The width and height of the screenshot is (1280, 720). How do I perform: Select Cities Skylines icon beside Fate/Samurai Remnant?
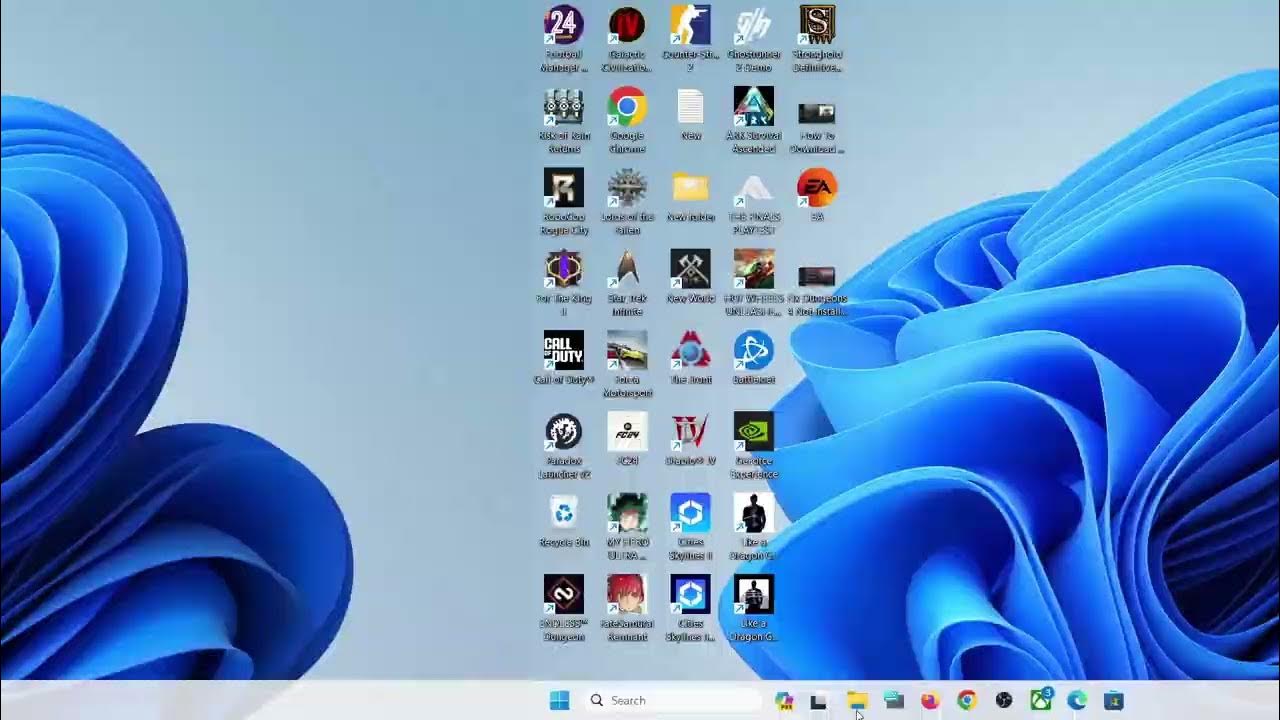pyautogui.click(x=690, y=608)
